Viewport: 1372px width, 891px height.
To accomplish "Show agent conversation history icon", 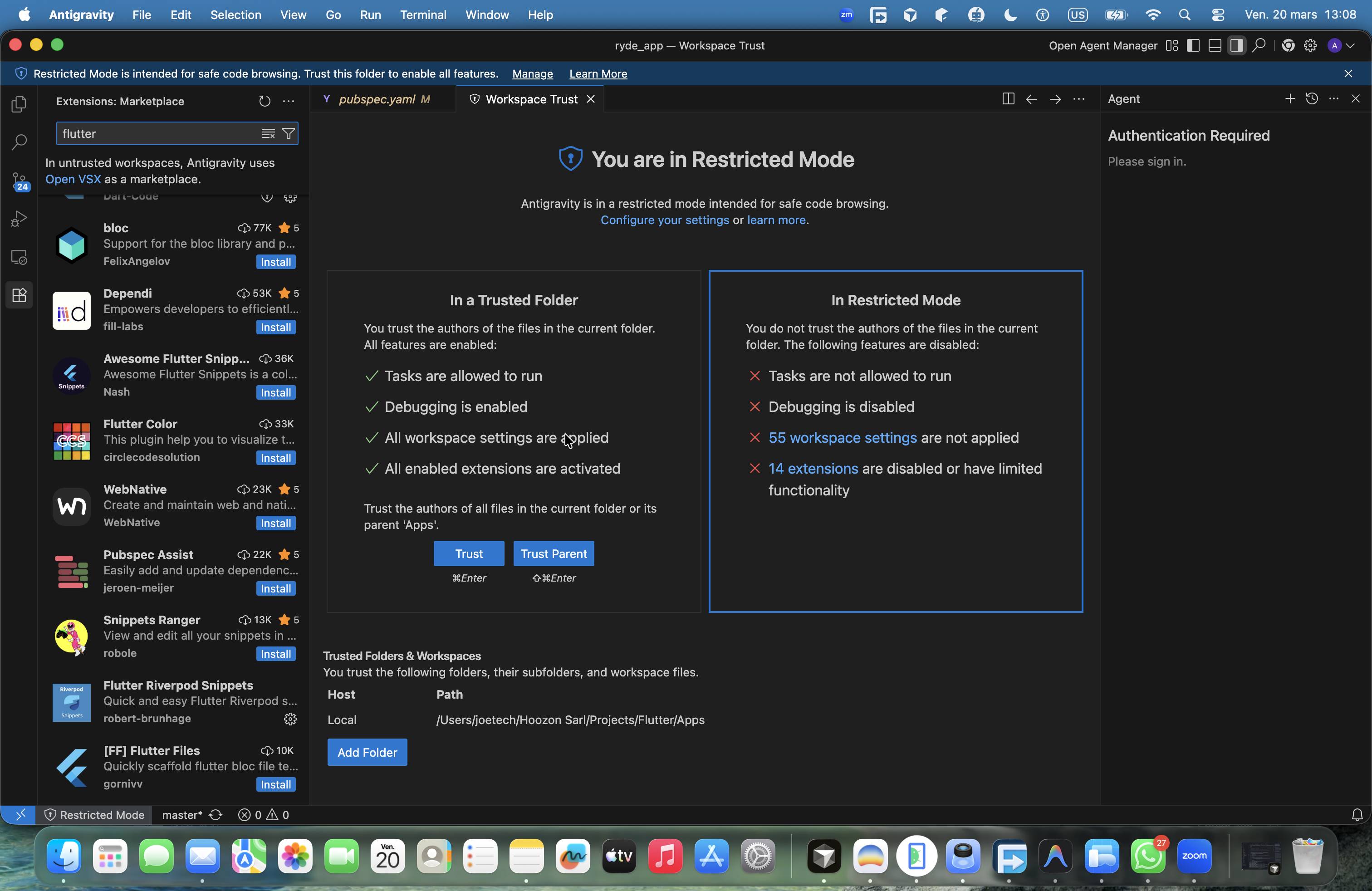I will pyautogui.click(x=1312, y=99).
